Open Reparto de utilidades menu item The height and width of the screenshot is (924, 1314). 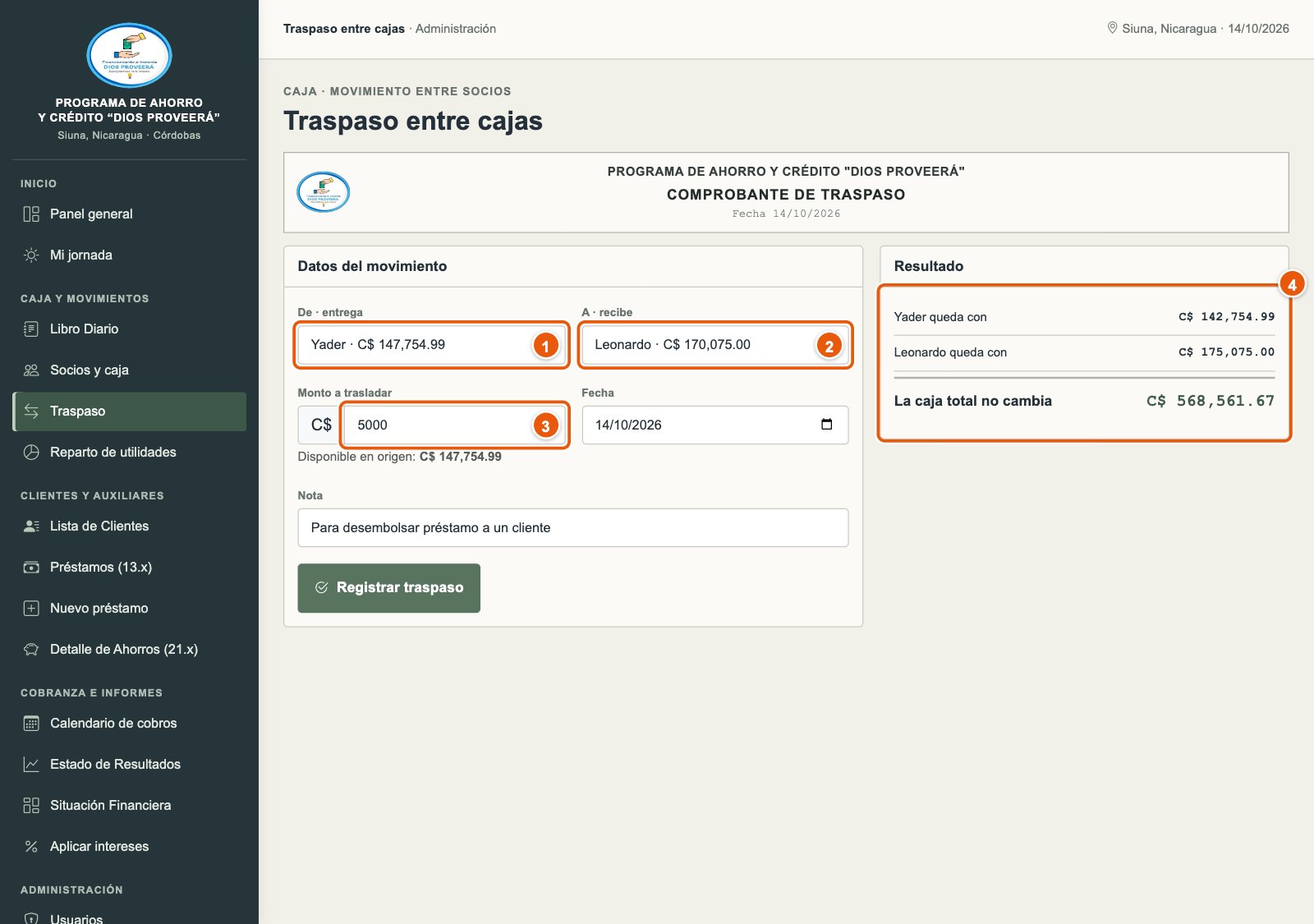tap(129, 453)
